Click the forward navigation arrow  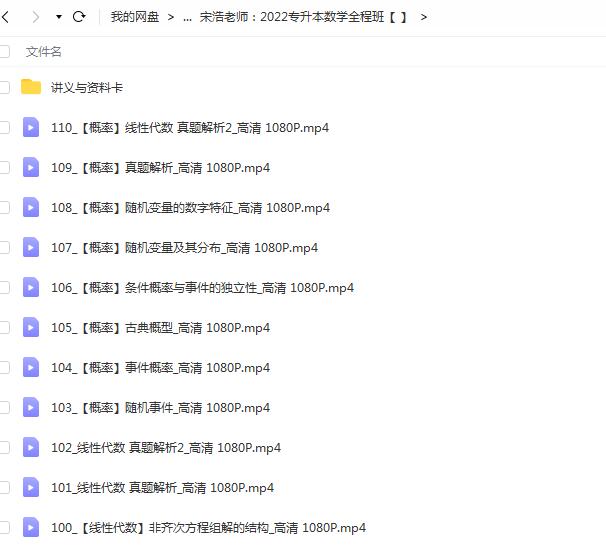(36, 17)
